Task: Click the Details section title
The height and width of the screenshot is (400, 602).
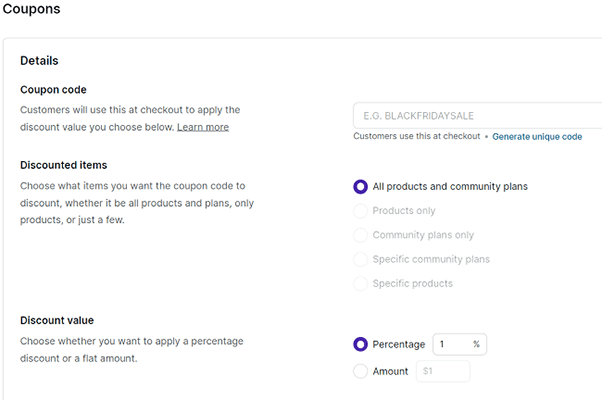Action: tap(39, 61)
